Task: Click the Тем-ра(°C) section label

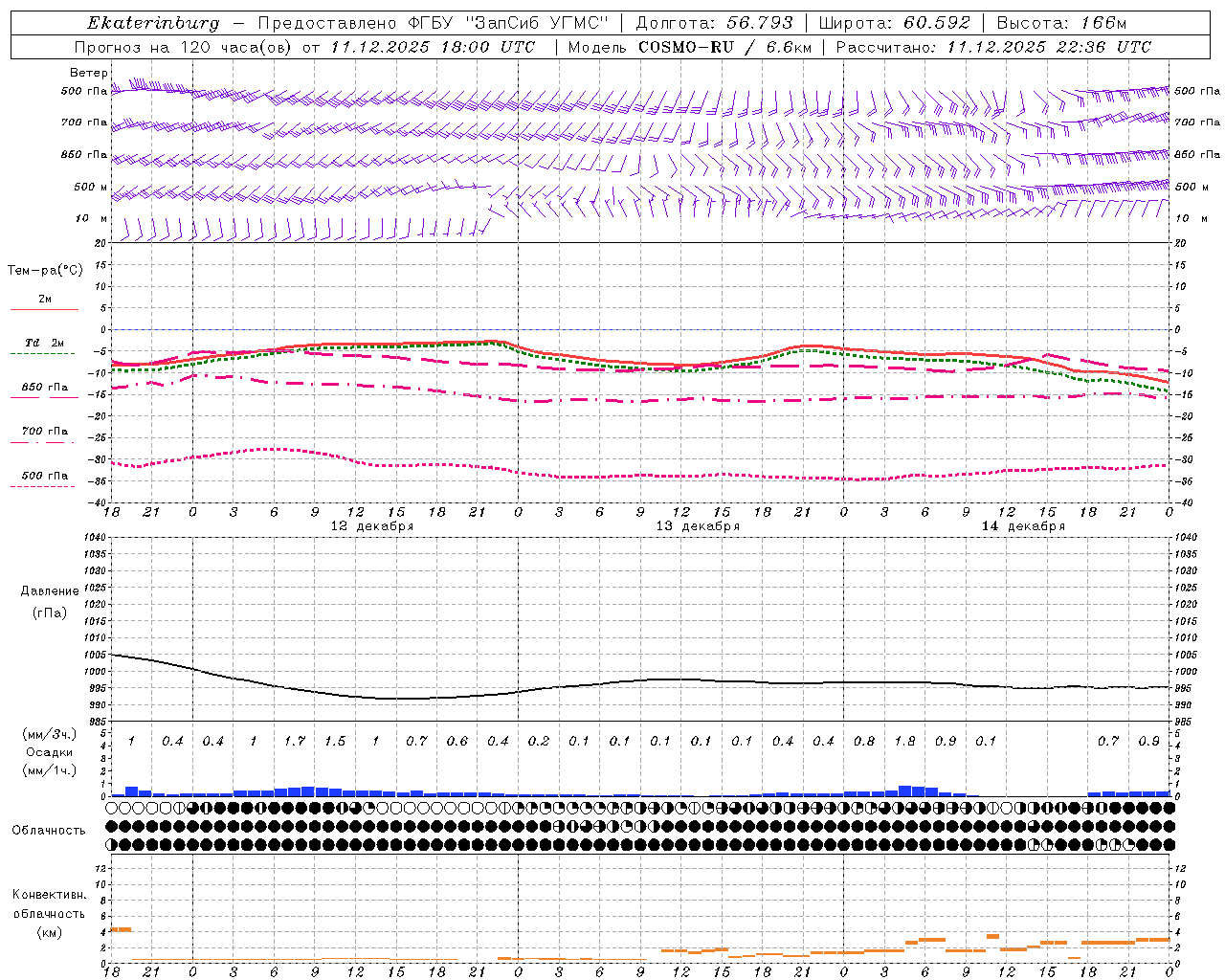Action: [45, 271]
